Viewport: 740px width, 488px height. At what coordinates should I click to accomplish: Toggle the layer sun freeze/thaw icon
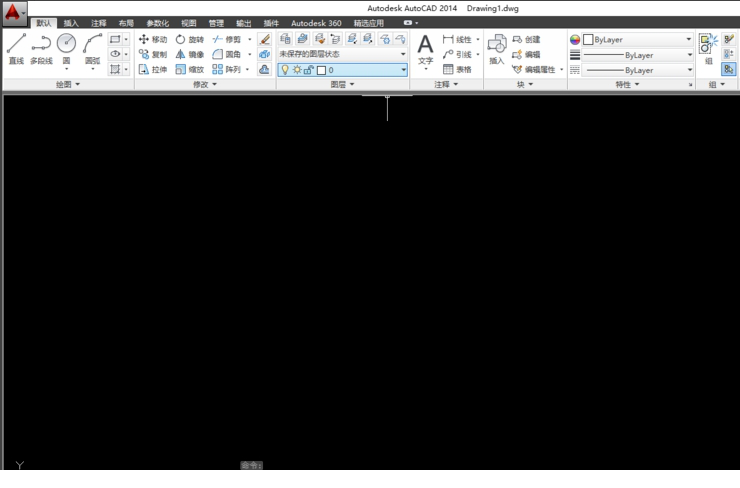click(x=297, y=70)
